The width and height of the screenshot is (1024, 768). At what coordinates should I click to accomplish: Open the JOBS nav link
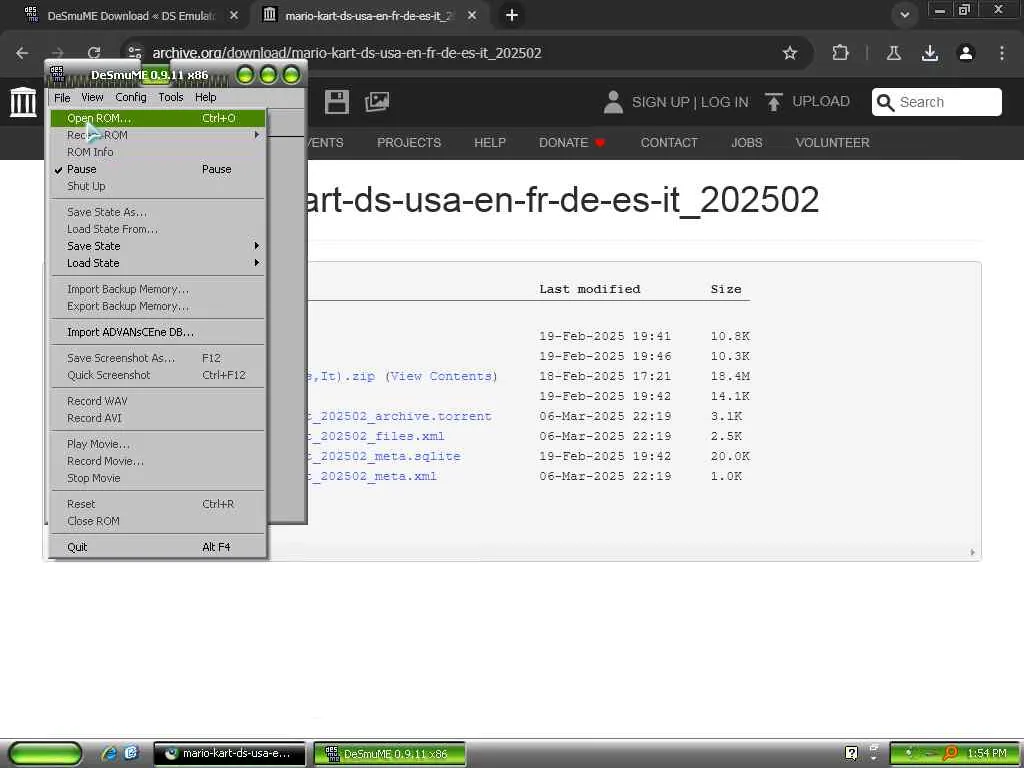click(746, 142)
